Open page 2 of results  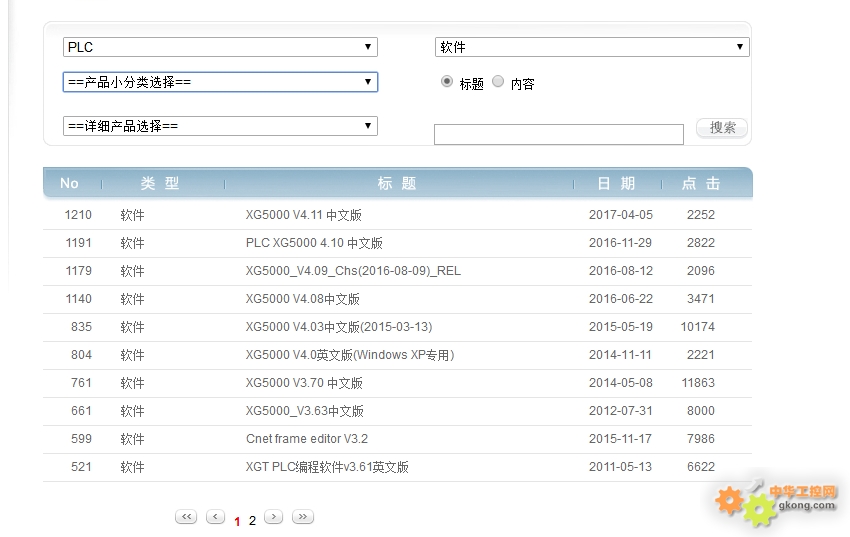pyautogui.click(x=252, y=521)
